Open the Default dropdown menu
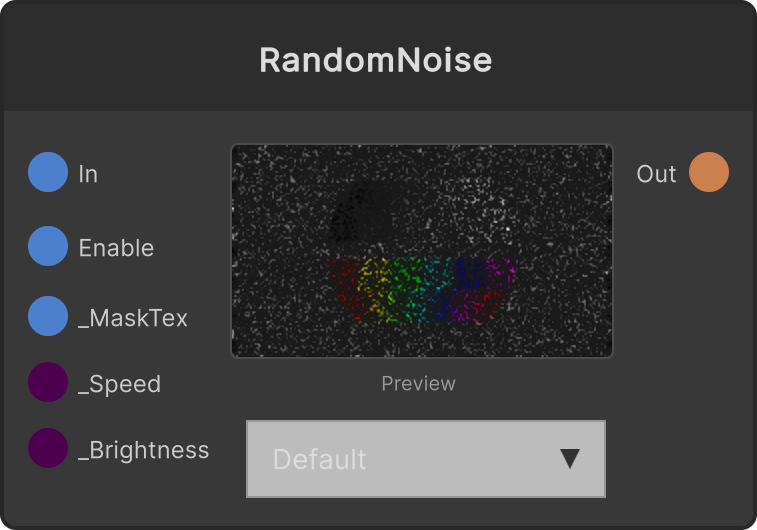Viewport: 757px width, 530px height. pos(426,459)
